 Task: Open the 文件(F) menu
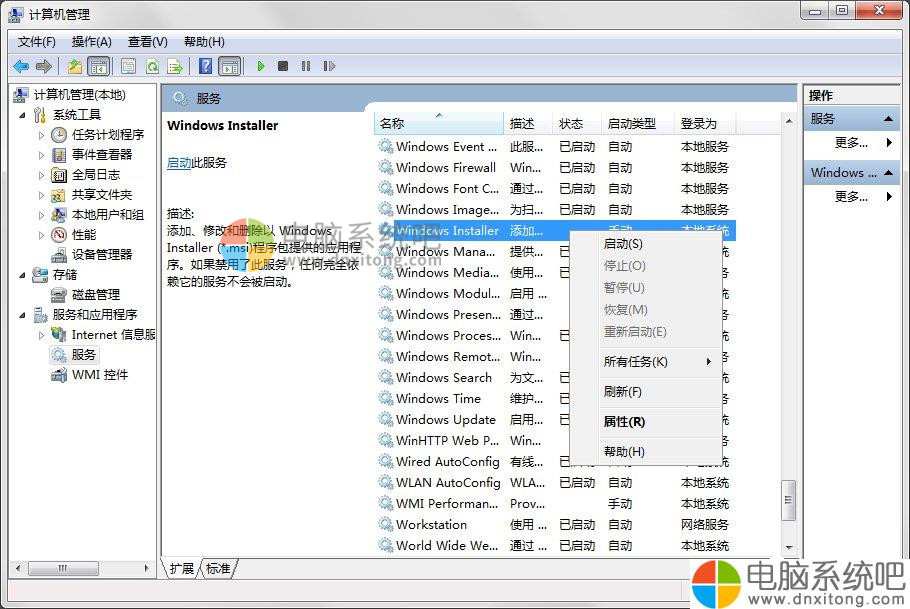click(37, 42)
